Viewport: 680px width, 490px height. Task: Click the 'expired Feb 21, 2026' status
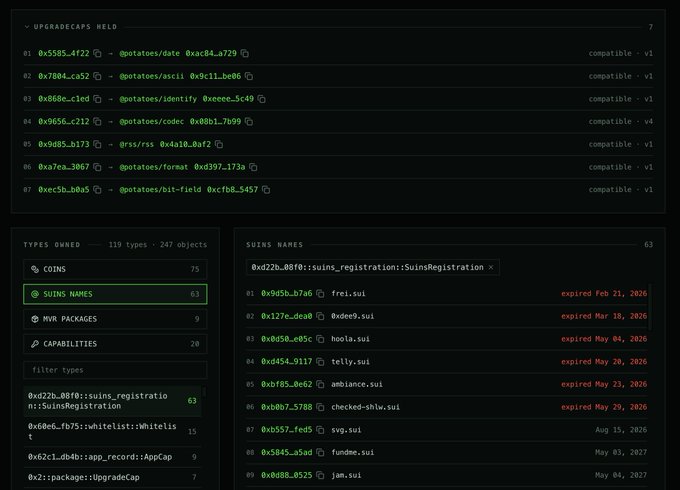pos(604,294)
